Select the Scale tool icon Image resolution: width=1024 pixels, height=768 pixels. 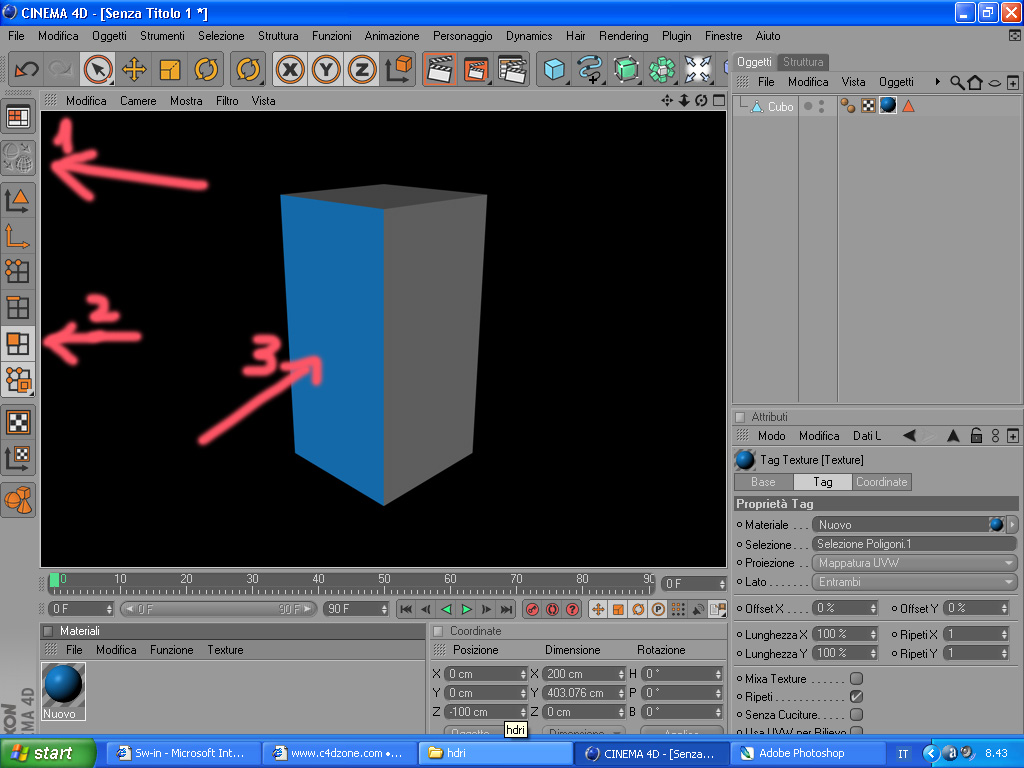(x=170, y=69)
